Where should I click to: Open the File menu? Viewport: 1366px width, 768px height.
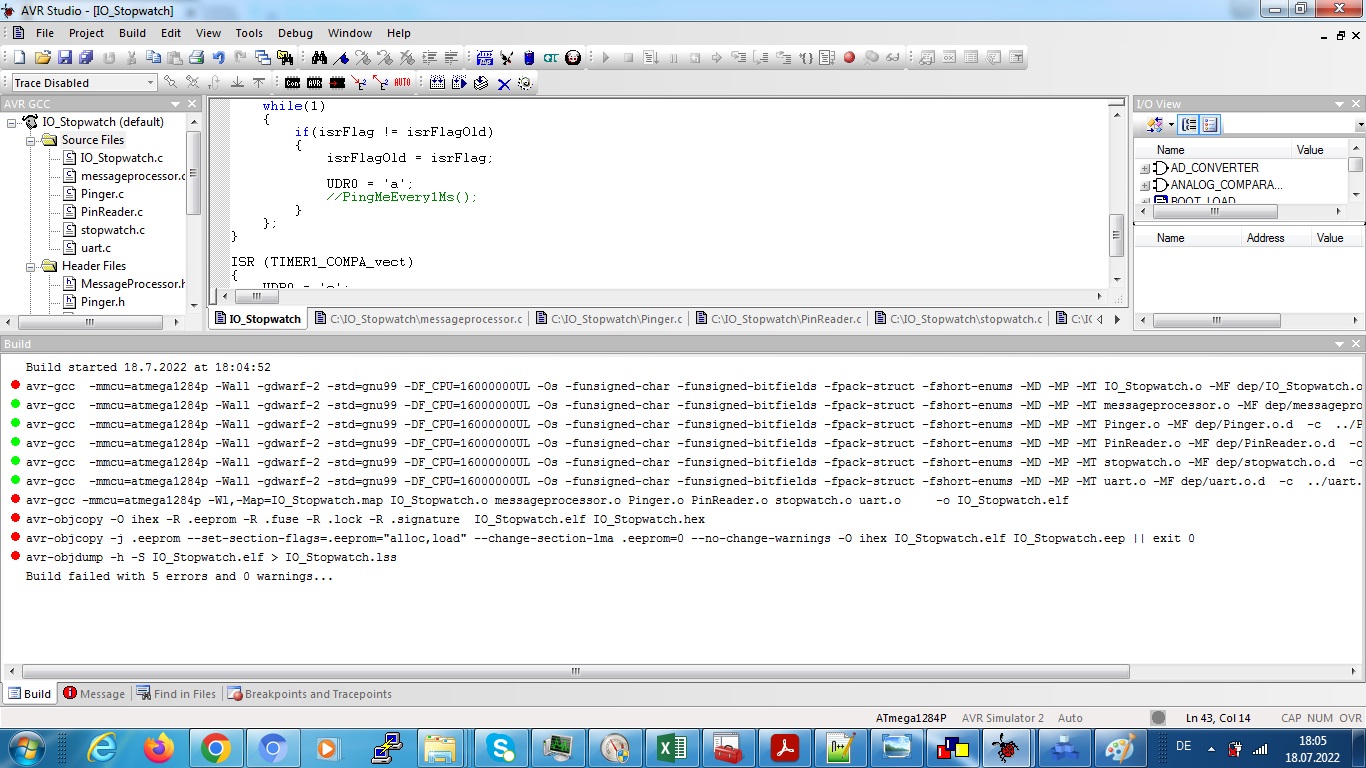(x=45, y=33)
